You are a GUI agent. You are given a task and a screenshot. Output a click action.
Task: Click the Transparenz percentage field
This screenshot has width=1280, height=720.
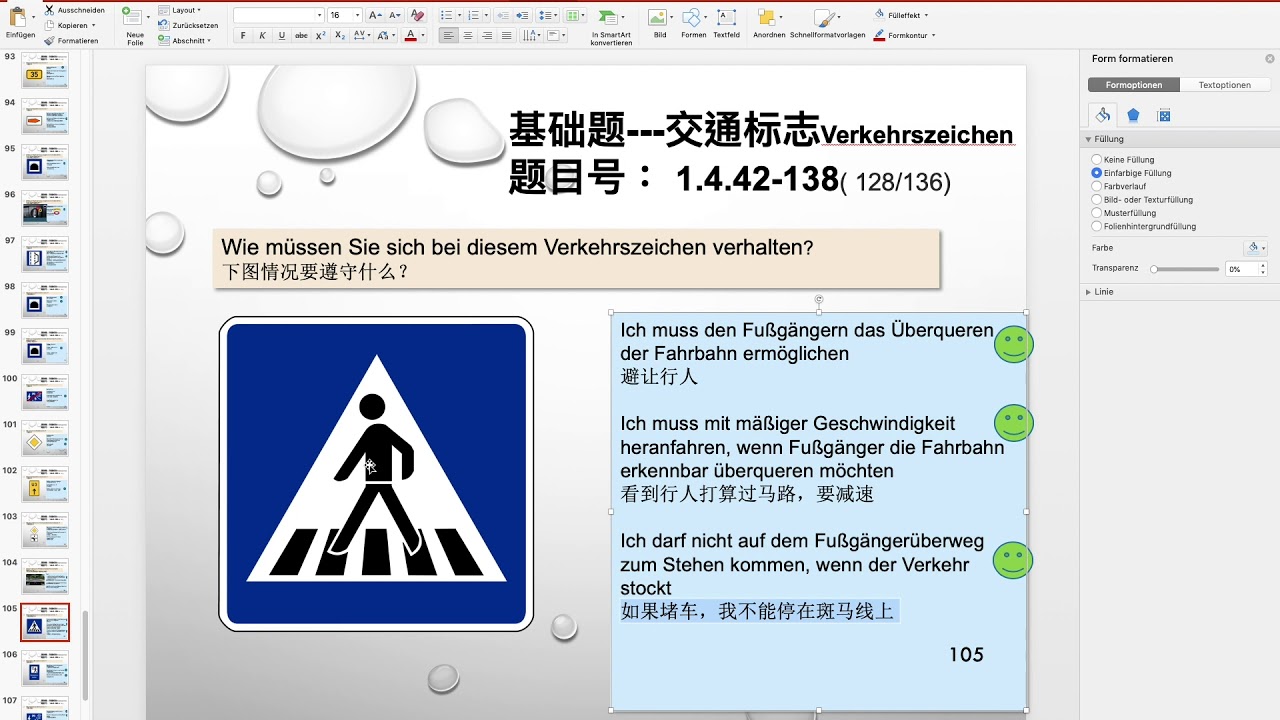[1242, 269]
